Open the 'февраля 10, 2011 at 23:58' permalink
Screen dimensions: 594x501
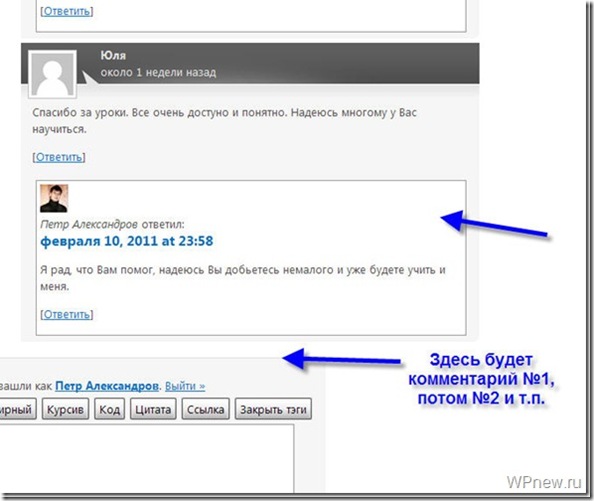[127, 241]
